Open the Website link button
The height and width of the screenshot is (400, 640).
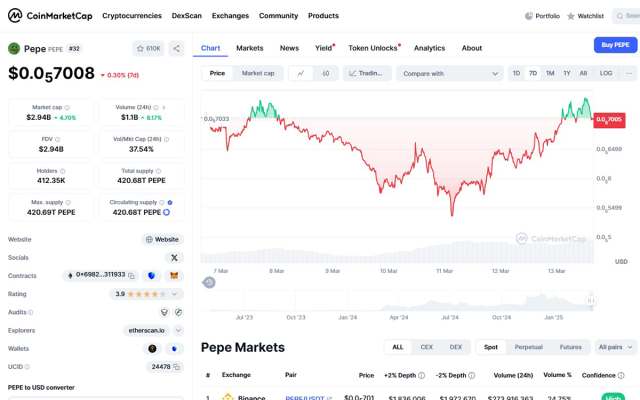pos(162,239)
